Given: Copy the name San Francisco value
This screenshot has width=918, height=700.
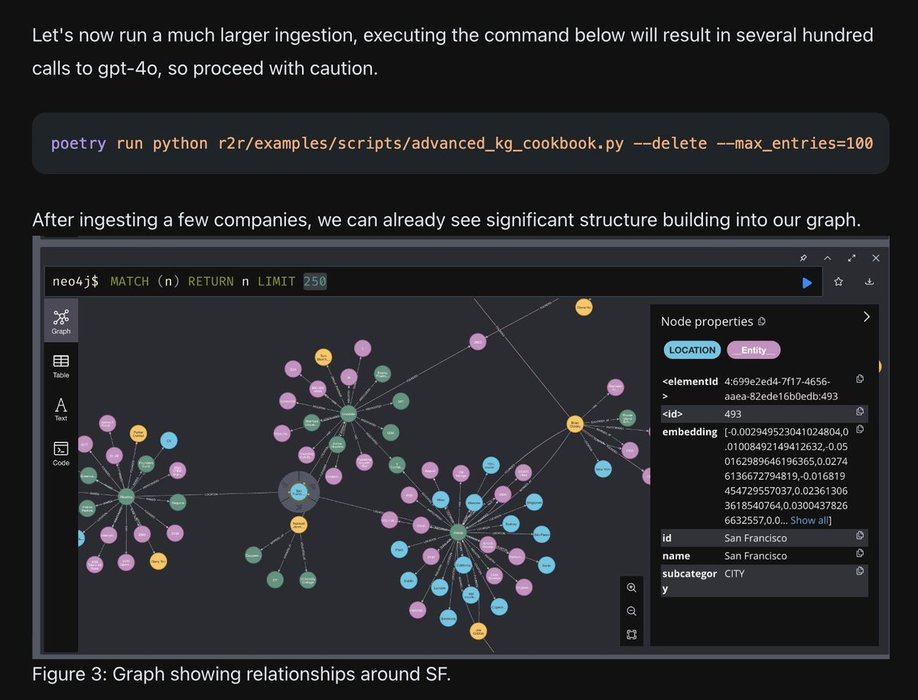Looking at the screenshot, I should (859, 554).
